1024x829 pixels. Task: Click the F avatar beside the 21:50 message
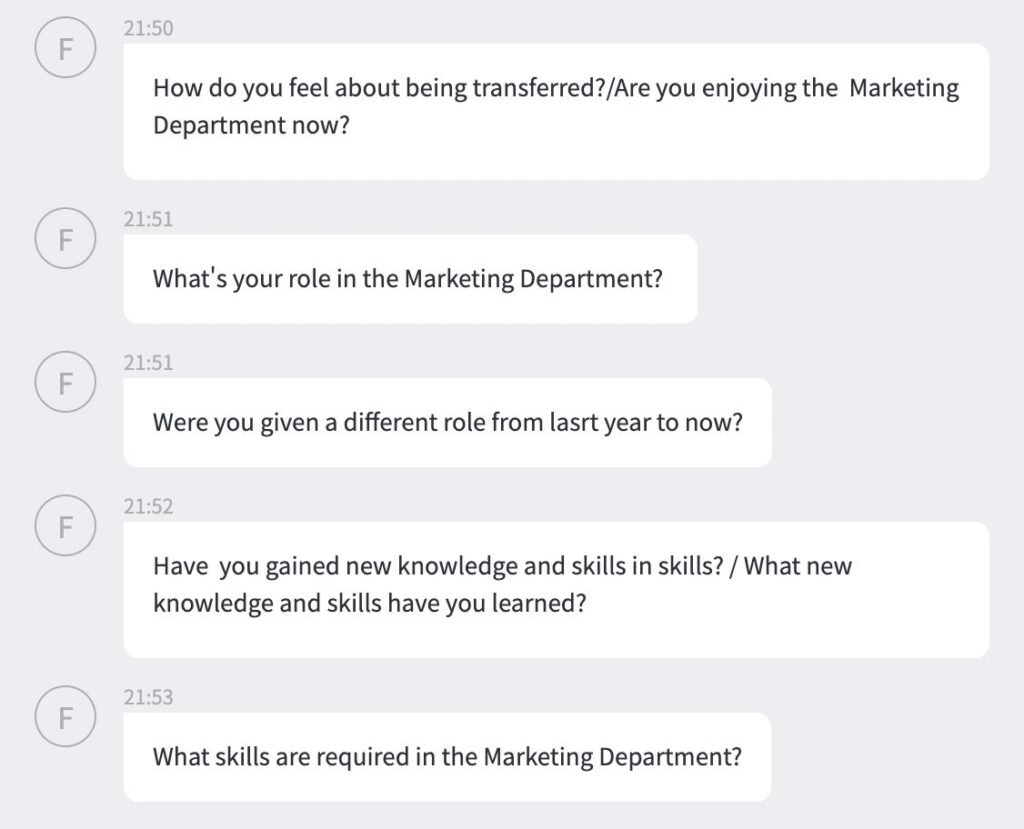click(x=65, y=48)
